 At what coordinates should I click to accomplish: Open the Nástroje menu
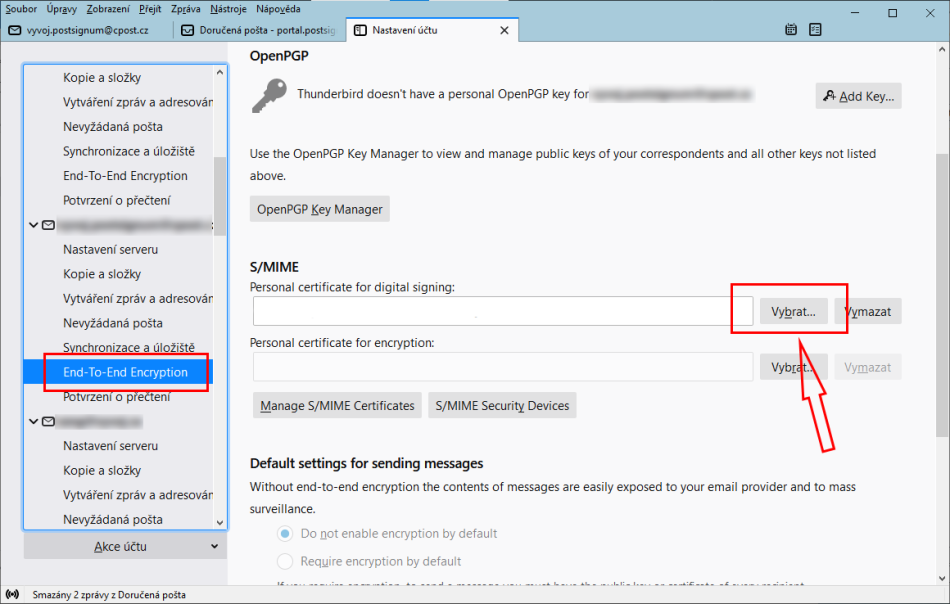[x=228, y=8]
